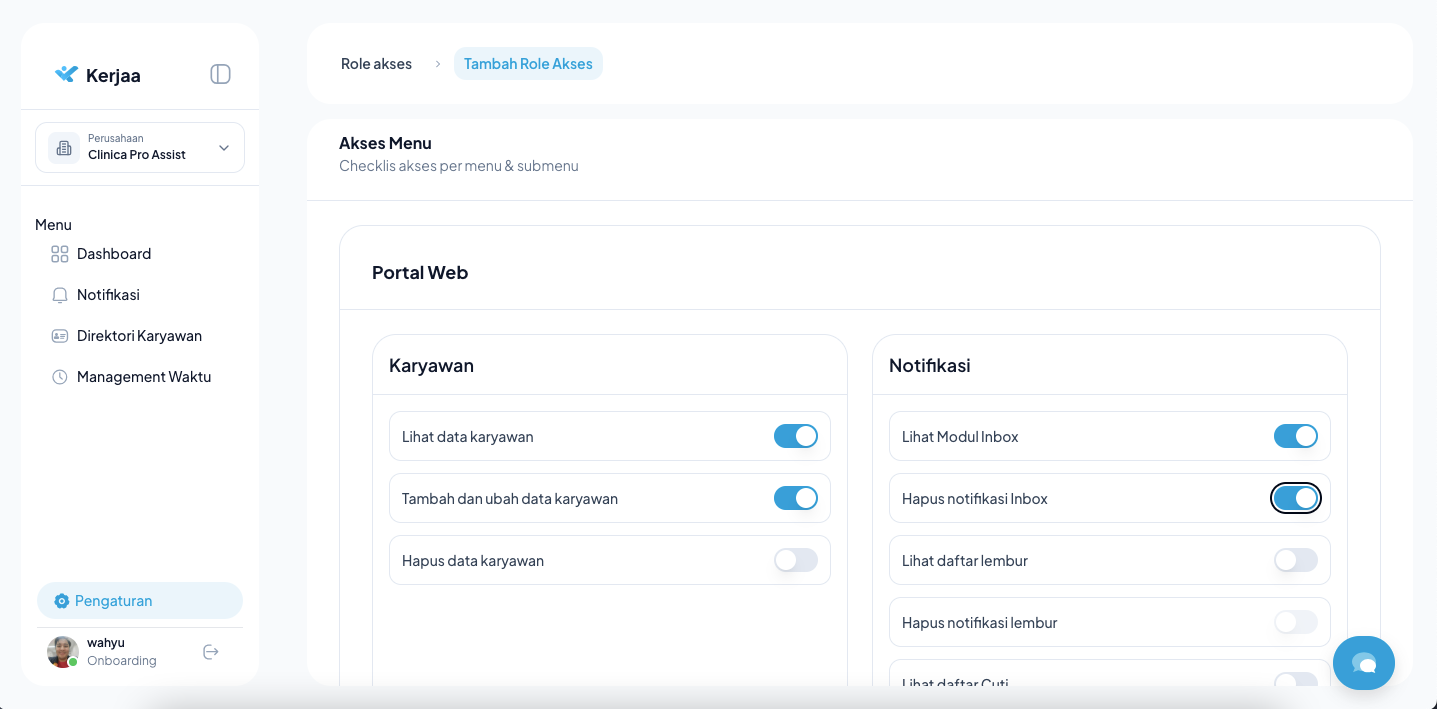
Task: Open the chat support bubble
Action: [x=1363, y=663]
